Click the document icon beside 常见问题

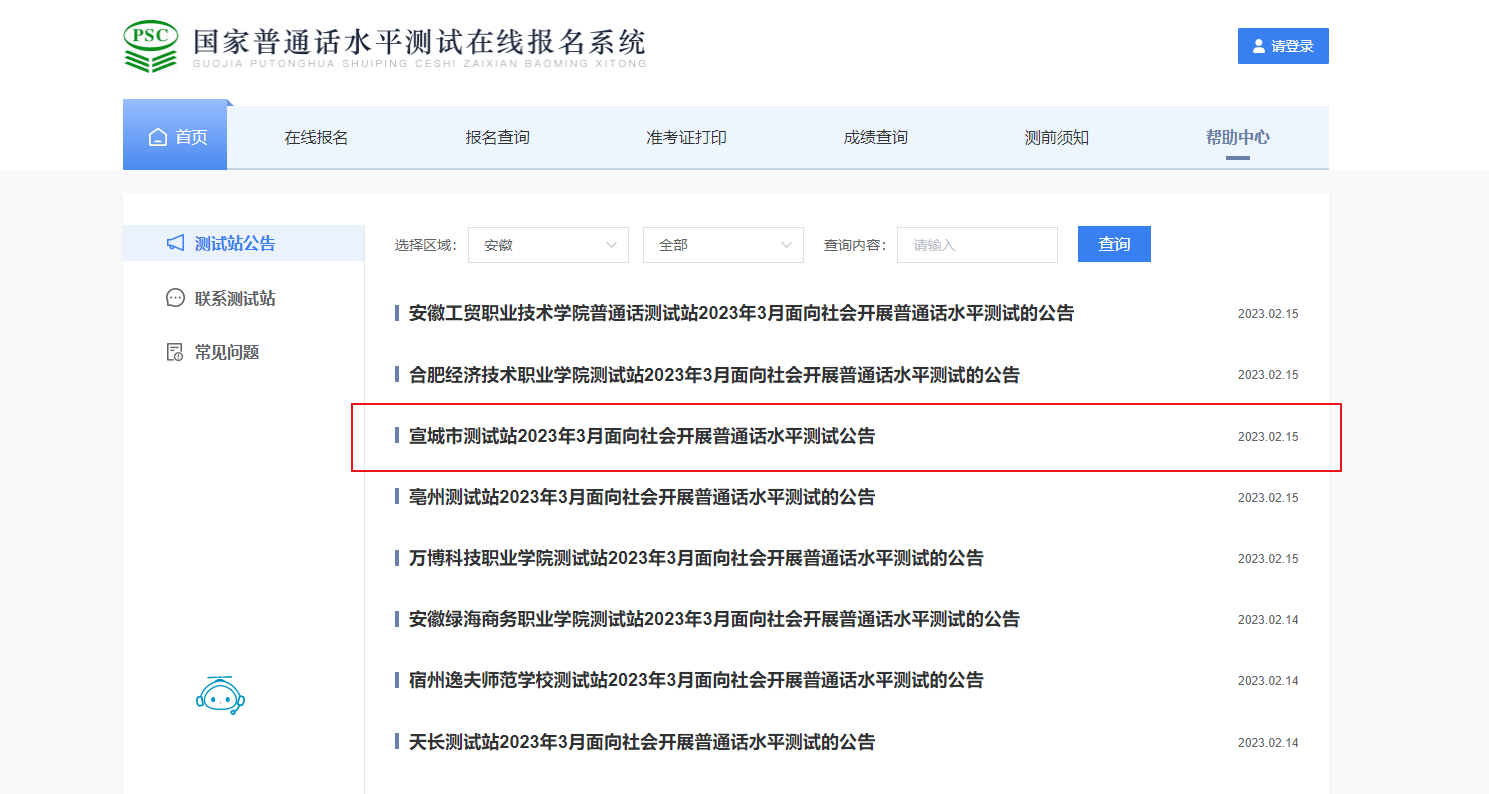tap(175, 352)
